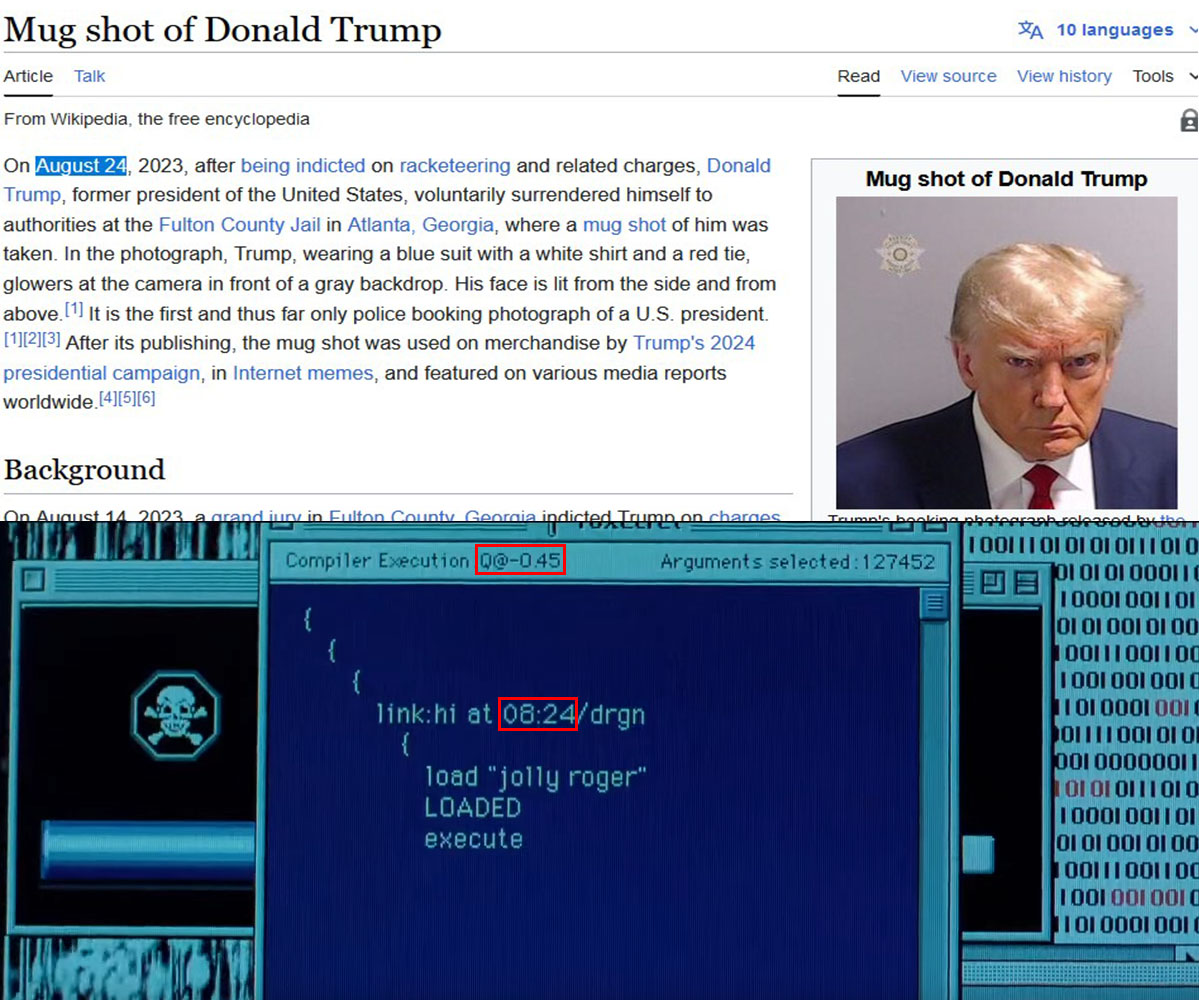Open the View source tab

click(948, 76)
